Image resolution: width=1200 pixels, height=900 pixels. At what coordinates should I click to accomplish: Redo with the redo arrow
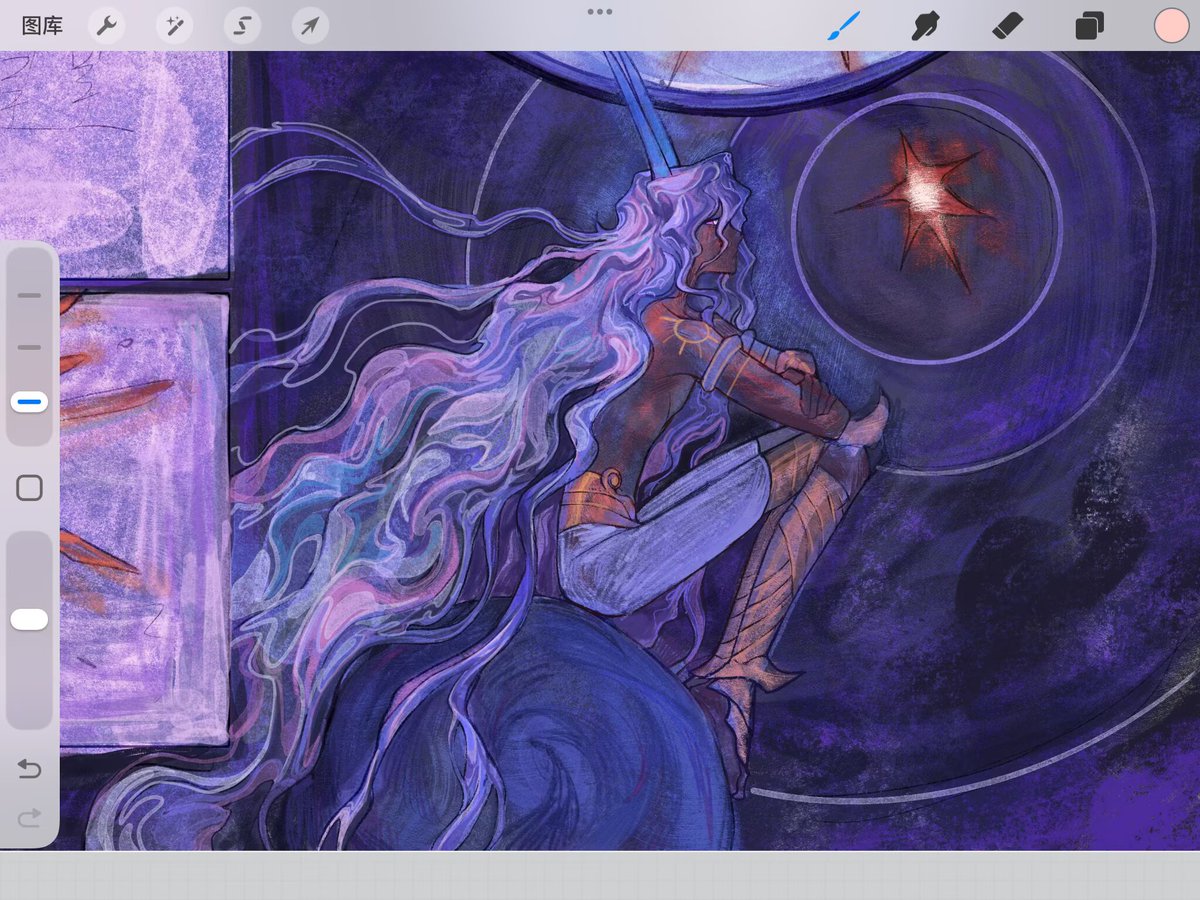(x=30, y=819)
